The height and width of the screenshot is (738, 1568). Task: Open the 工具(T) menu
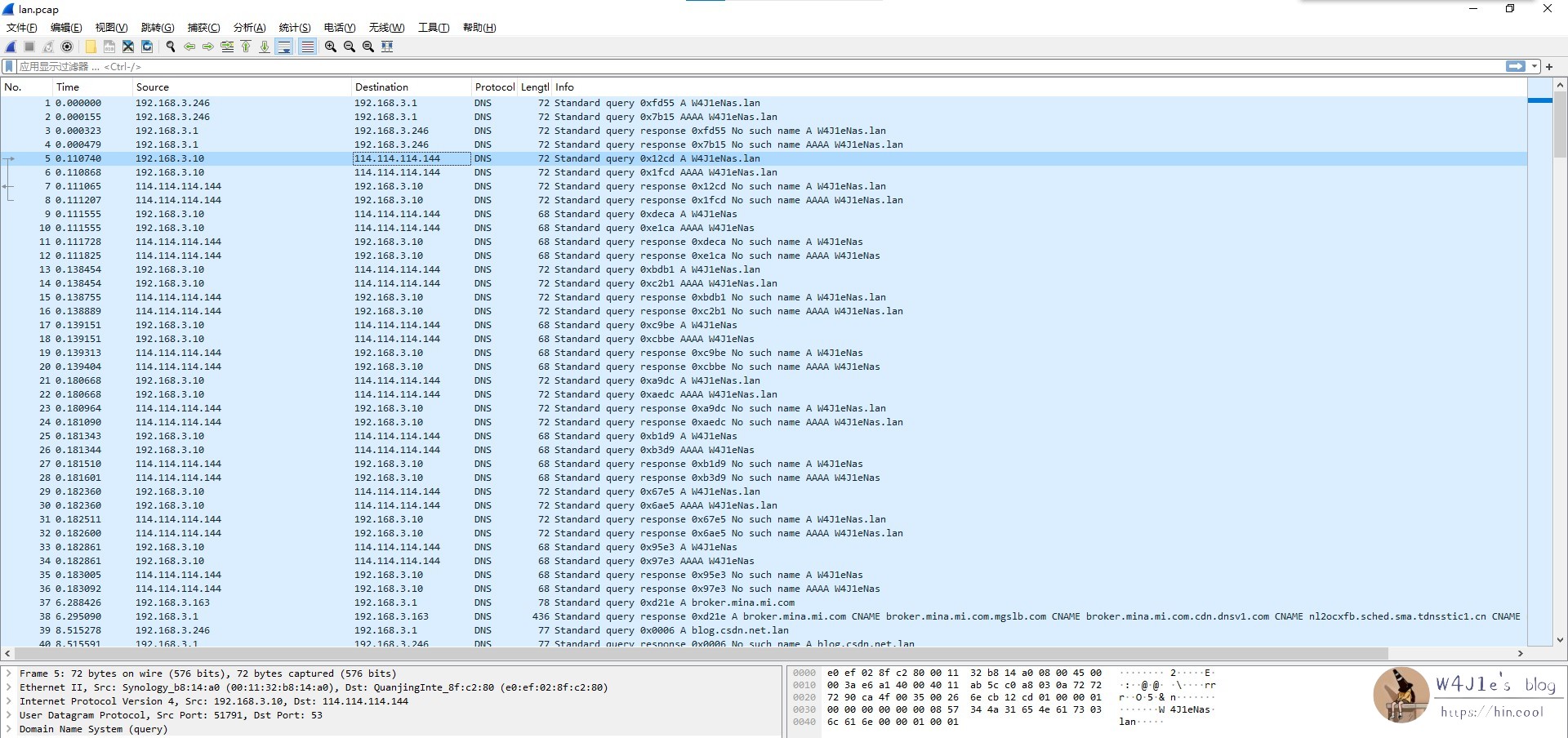(x=434, y=28)
